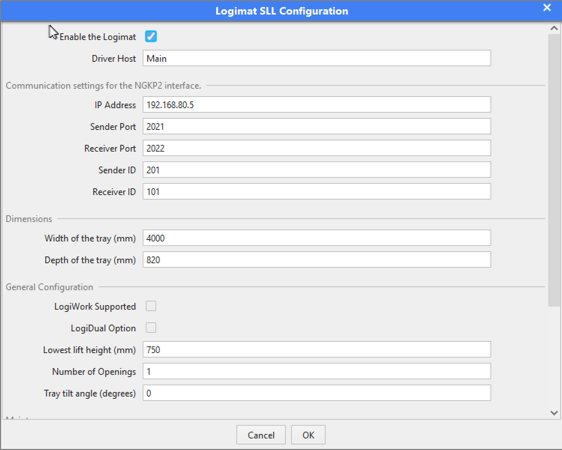Viewport: 562px width, 450px height.
Task: Click the Driver Host input field
Action: click(317, 58)
